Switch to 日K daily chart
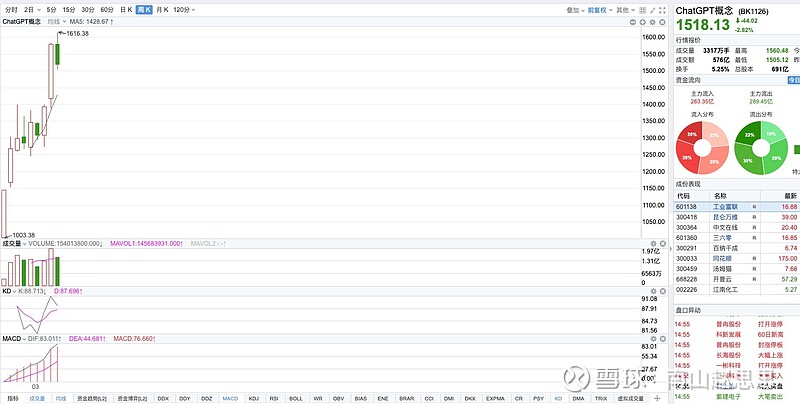The width and height of the screenshot is (800, 404). click(126, 10)
